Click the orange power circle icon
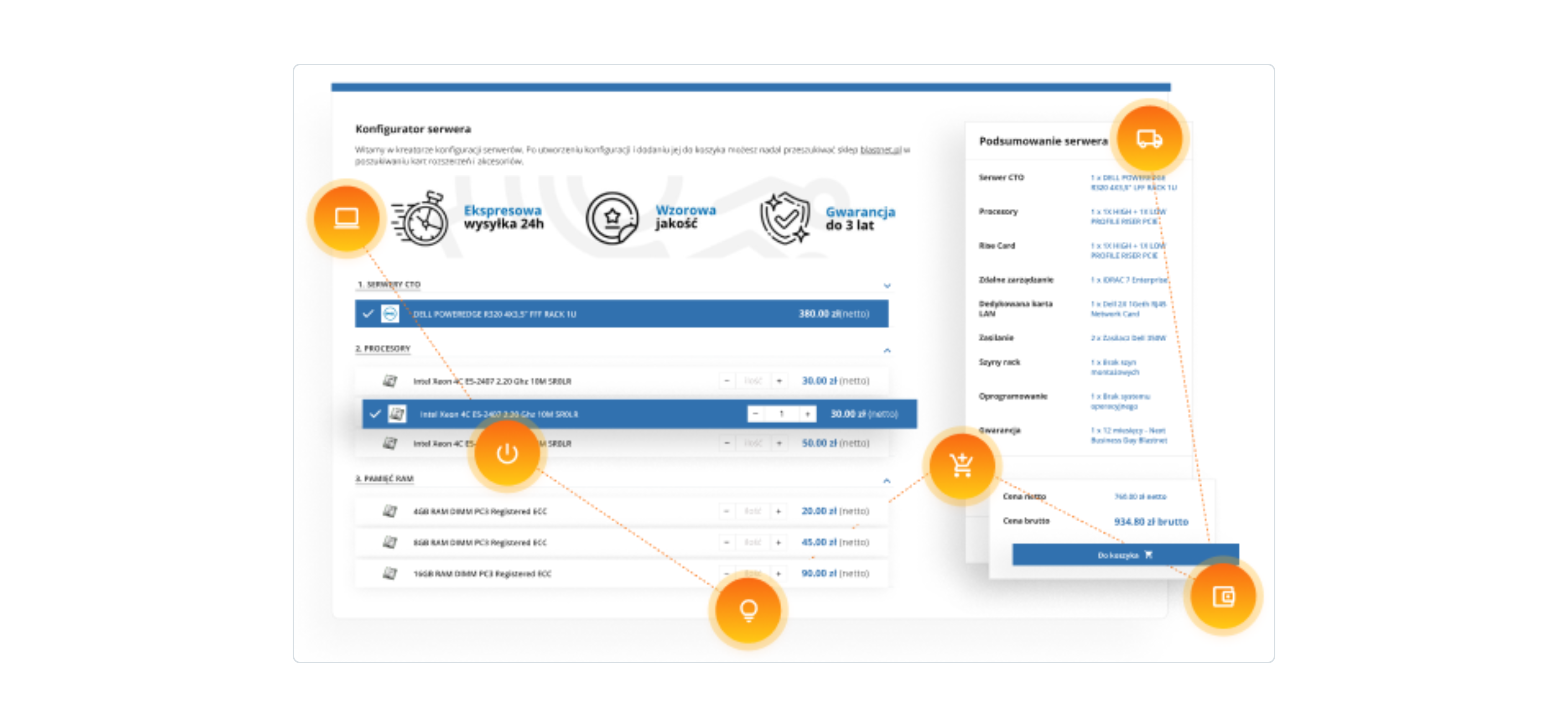The width and height of the screenshot is (1568, 727). pyautogui.click(x=506, y=453)
